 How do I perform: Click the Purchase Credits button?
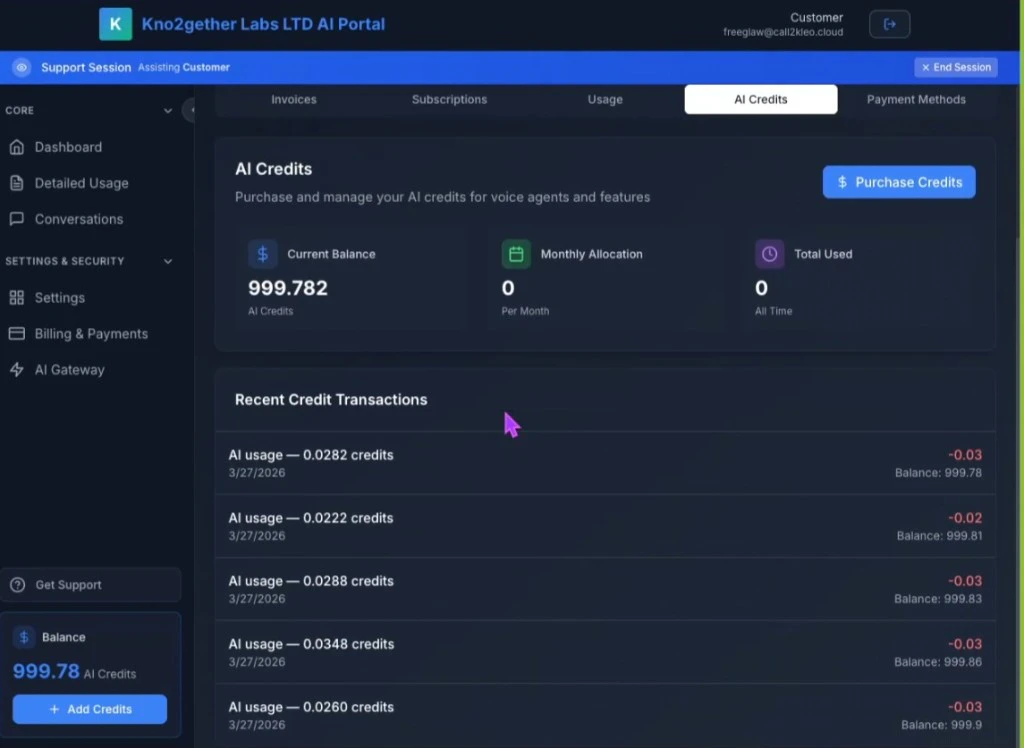(897, 182)
